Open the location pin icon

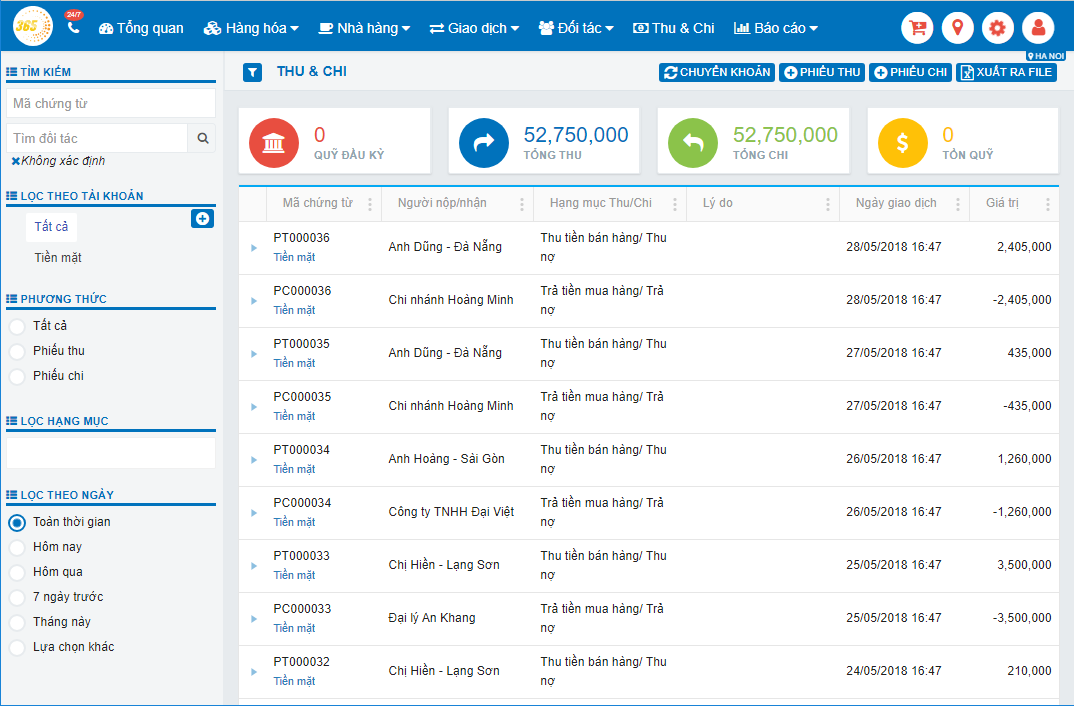point(957,28)
